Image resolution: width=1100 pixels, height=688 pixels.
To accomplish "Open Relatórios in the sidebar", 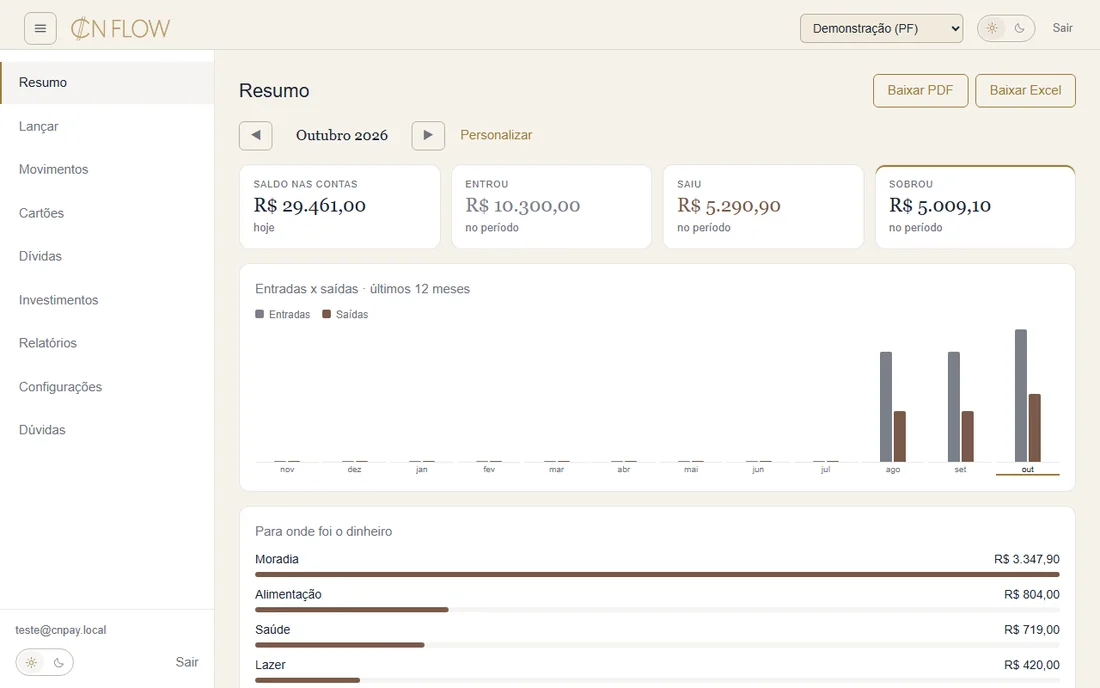I will (x=107, y=343).
